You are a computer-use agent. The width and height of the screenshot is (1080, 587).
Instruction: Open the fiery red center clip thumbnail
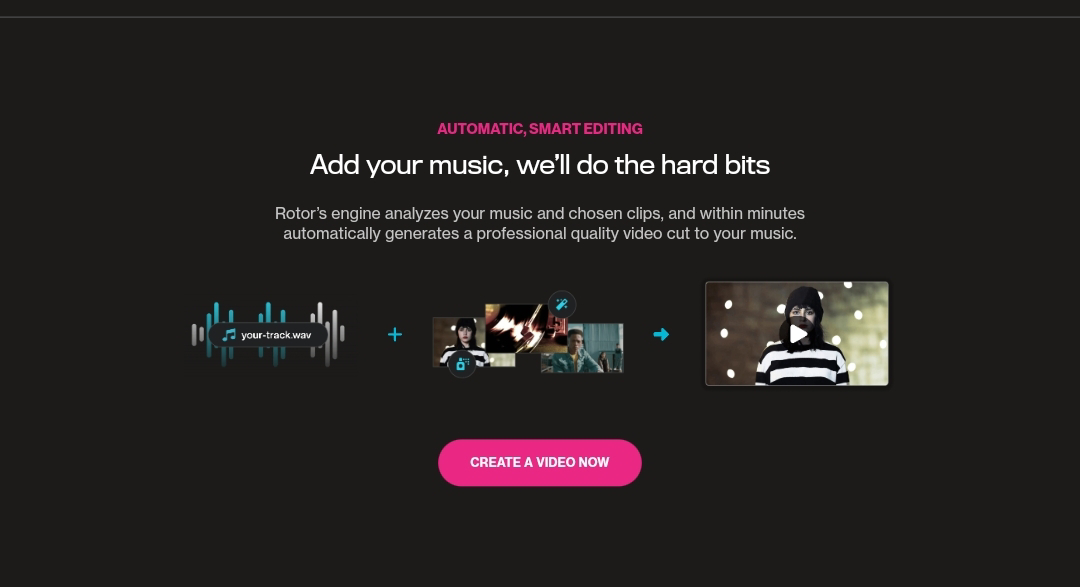coord(517,329)
